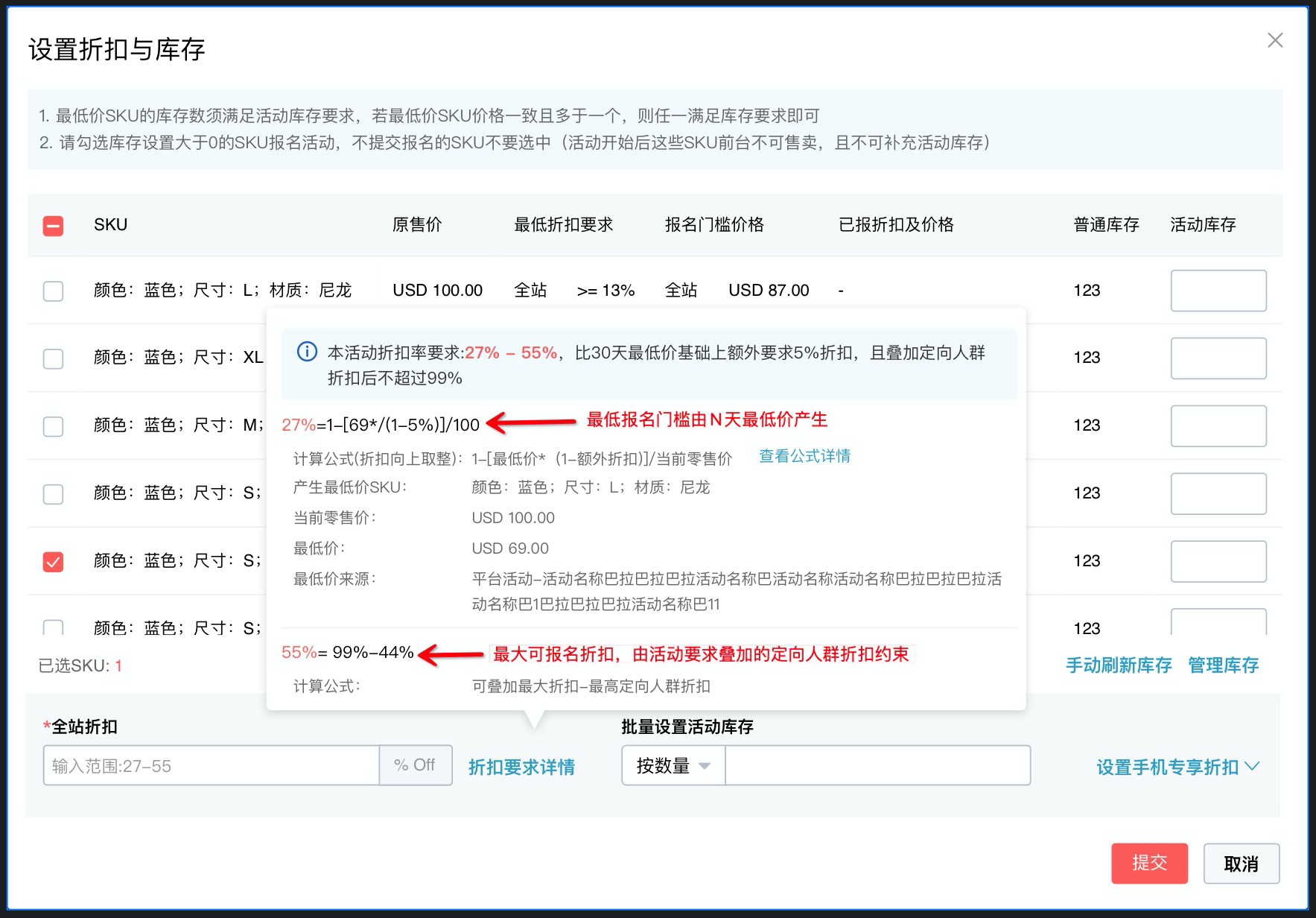Click 123 stock value in first row
This screenshot has width=1316, height=918.
(x=1087, y=290)
